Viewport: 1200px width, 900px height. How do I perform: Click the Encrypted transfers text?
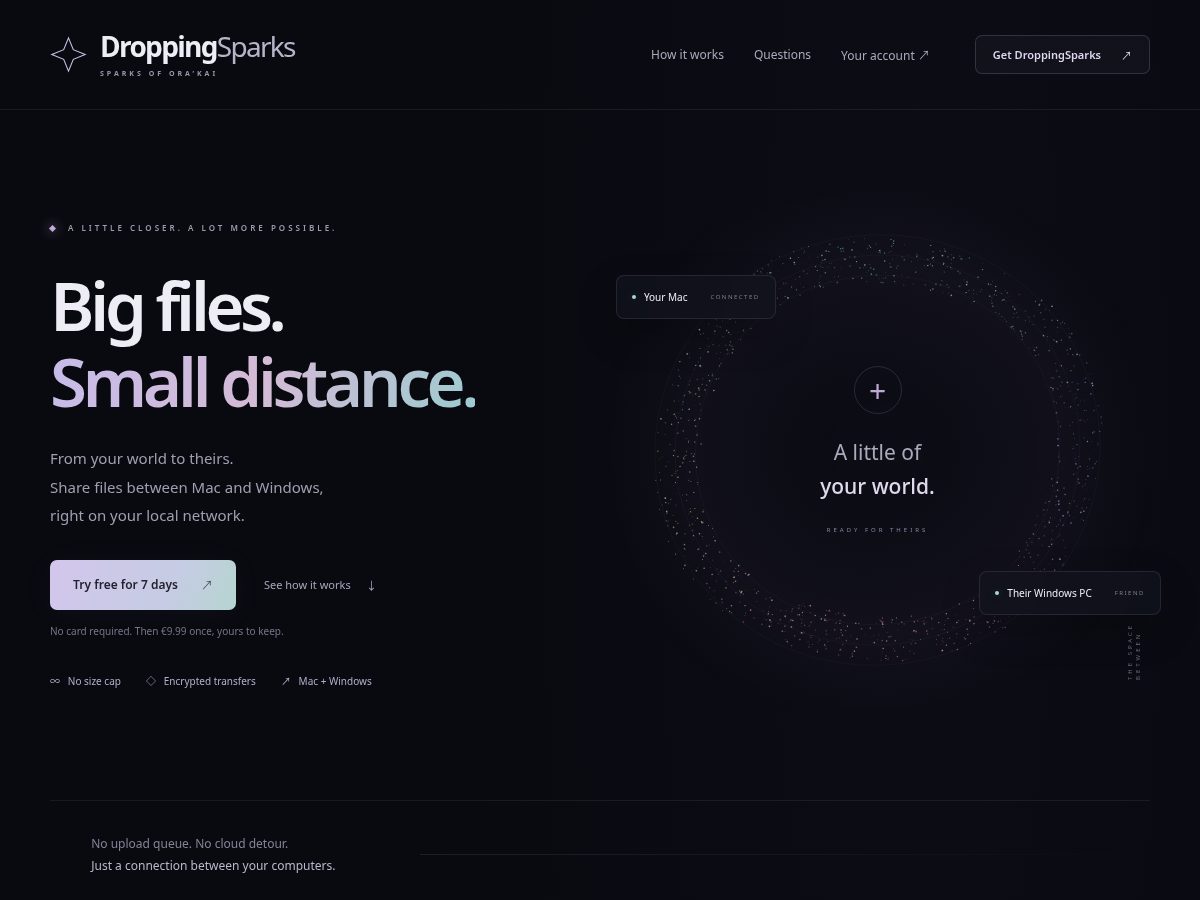pos(210,681)
